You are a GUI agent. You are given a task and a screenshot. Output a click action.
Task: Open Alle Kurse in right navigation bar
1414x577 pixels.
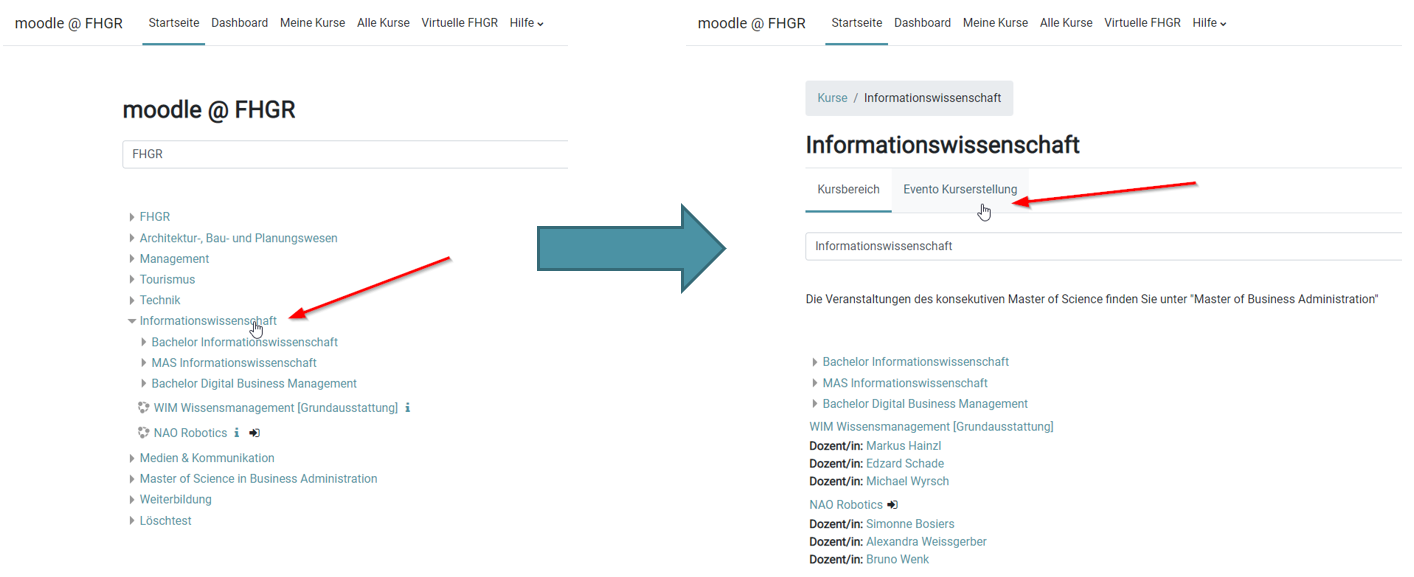(1066, 23)
